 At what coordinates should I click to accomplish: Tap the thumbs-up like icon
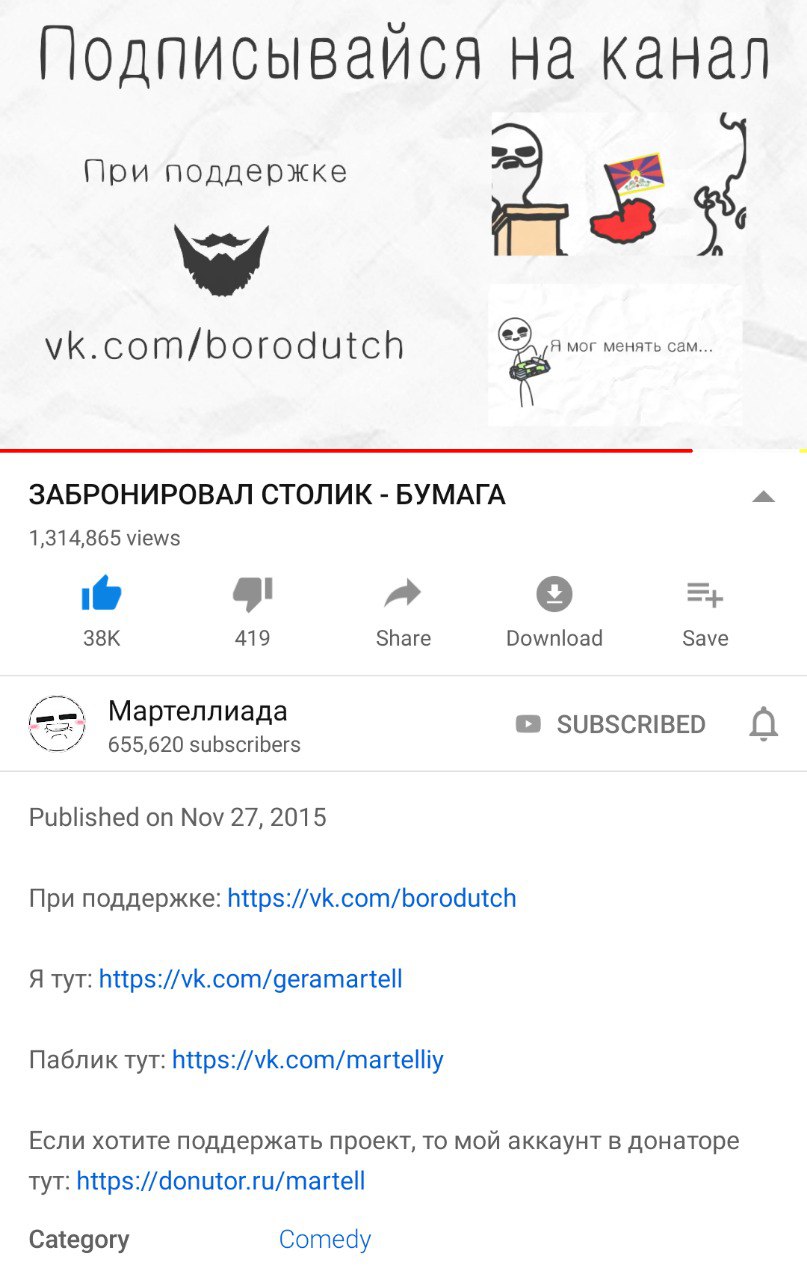click(101, 594)
